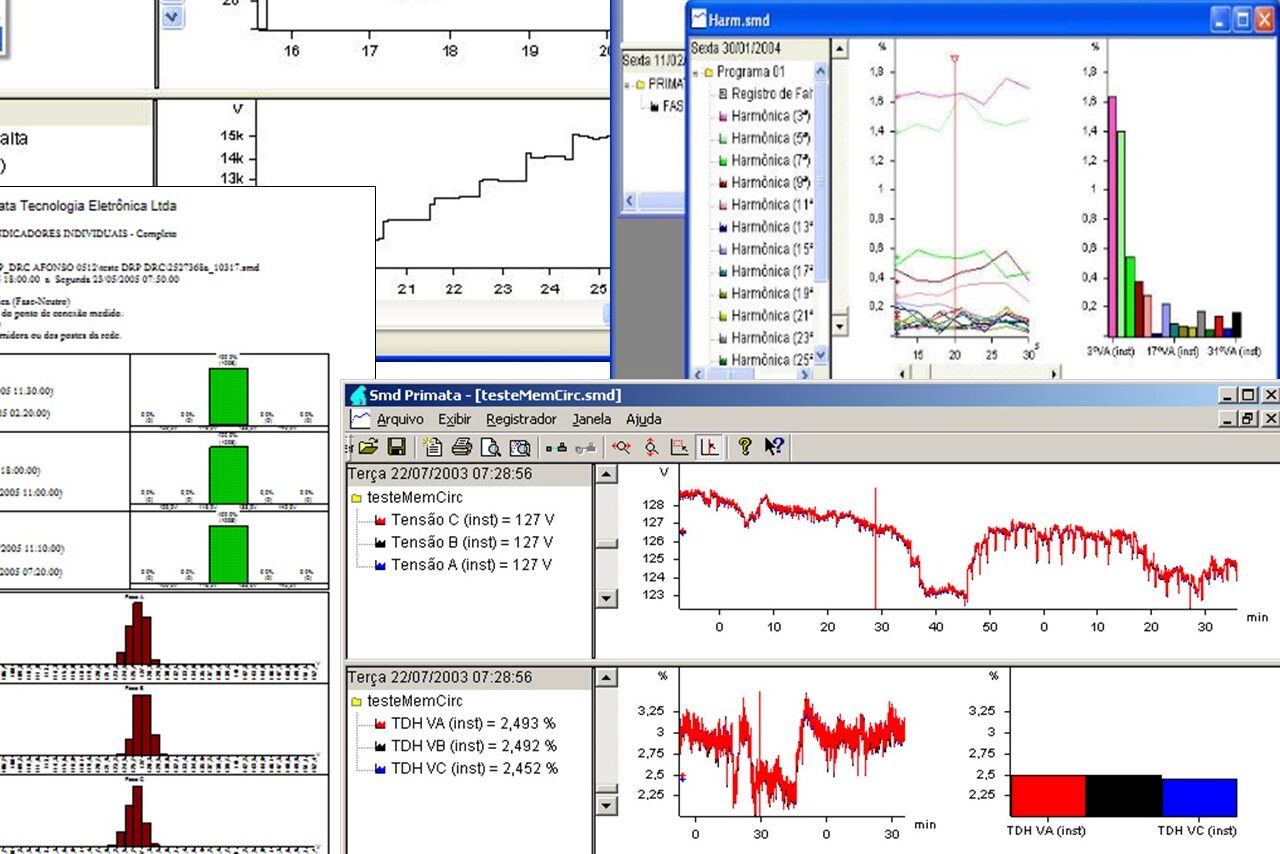Select Registro de Fal entry

click(x=769, y=93)
